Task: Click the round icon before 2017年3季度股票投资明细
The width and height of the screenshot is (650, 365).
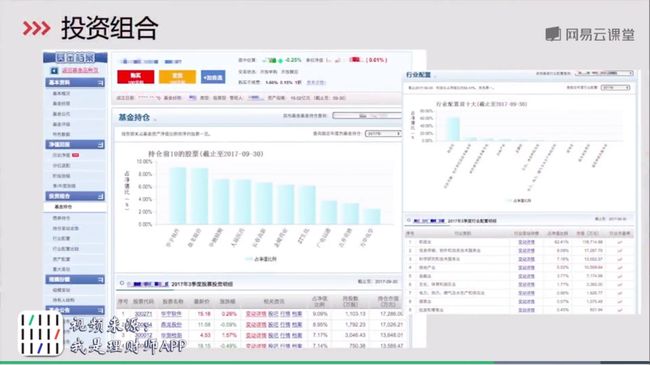Action: (x=121, y=283)
